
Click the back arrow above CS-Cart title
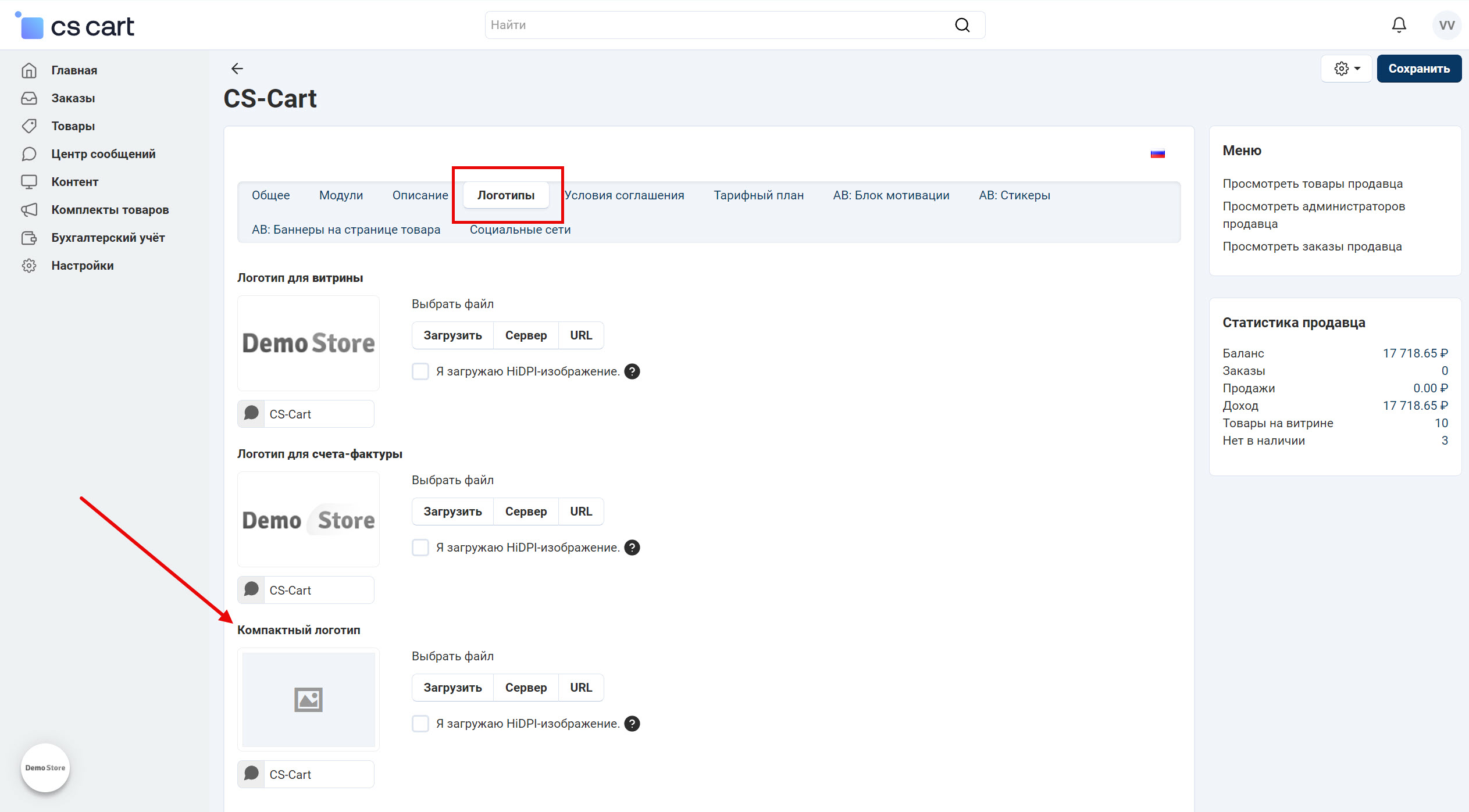(x=237, y=69)
